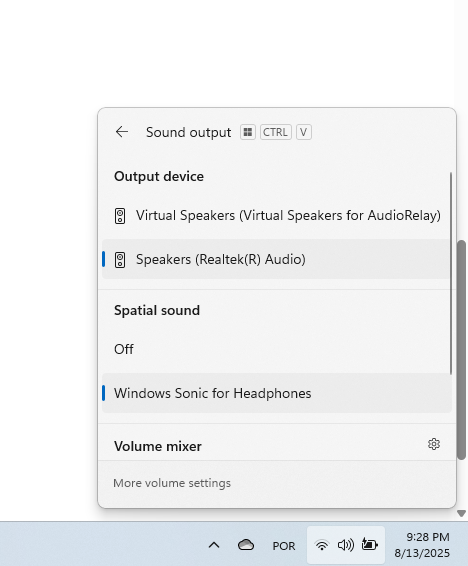The image size is (468, 566).
Task: Go back using the left arrow
Action: click(122, 132)
